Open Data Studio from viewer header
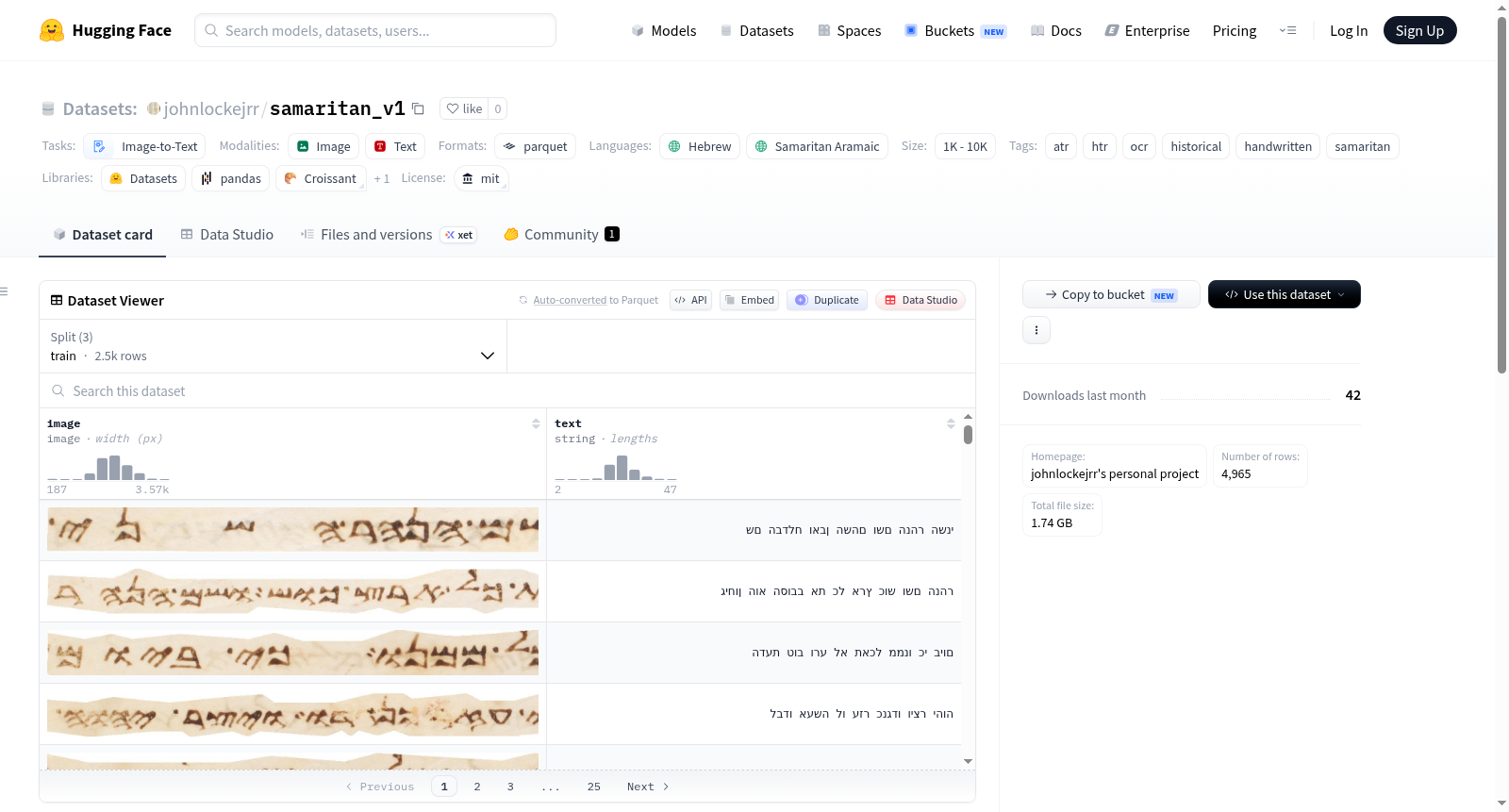 (920, 300)
